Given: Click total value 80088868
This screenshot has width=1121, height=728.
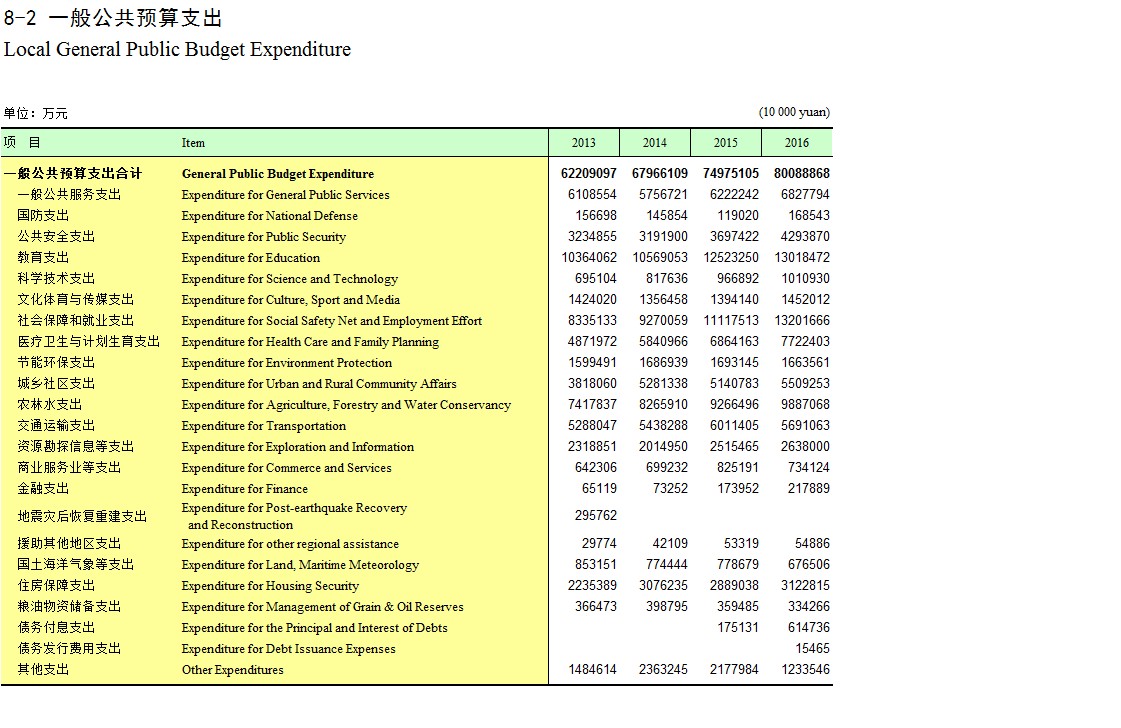Looking at the screenshot, I should [801, 173].
